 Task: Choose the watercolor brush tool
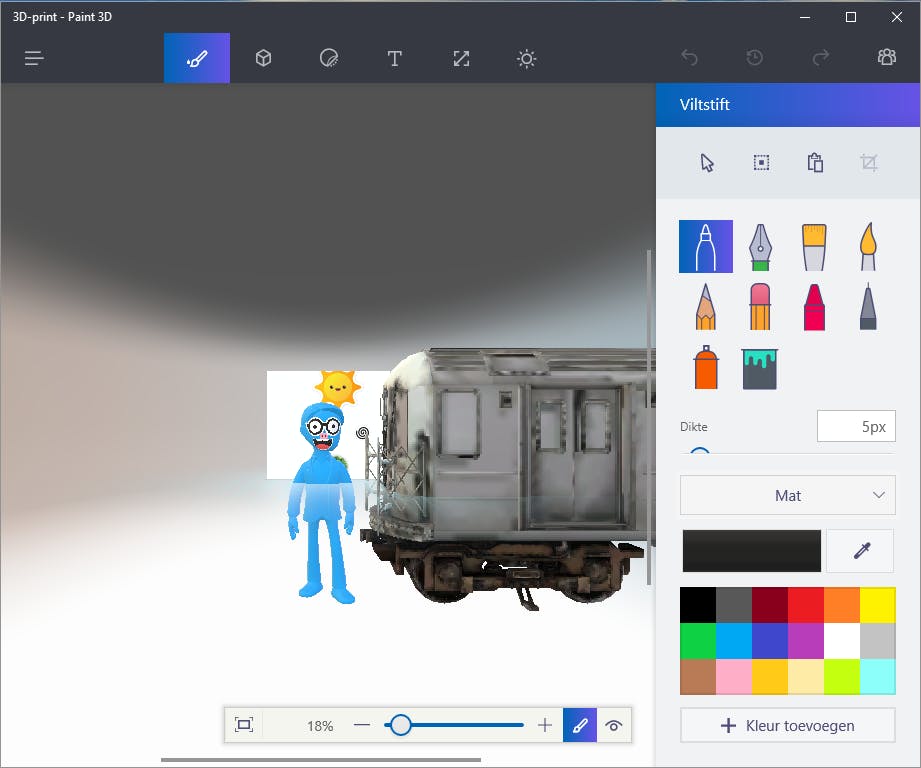(867, 246)
